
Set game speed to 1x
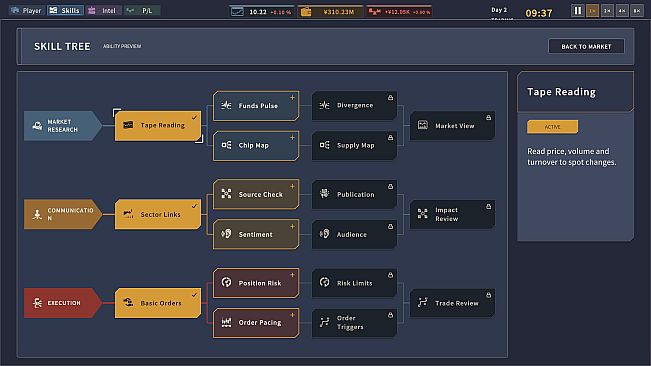[x=592, y=11]
